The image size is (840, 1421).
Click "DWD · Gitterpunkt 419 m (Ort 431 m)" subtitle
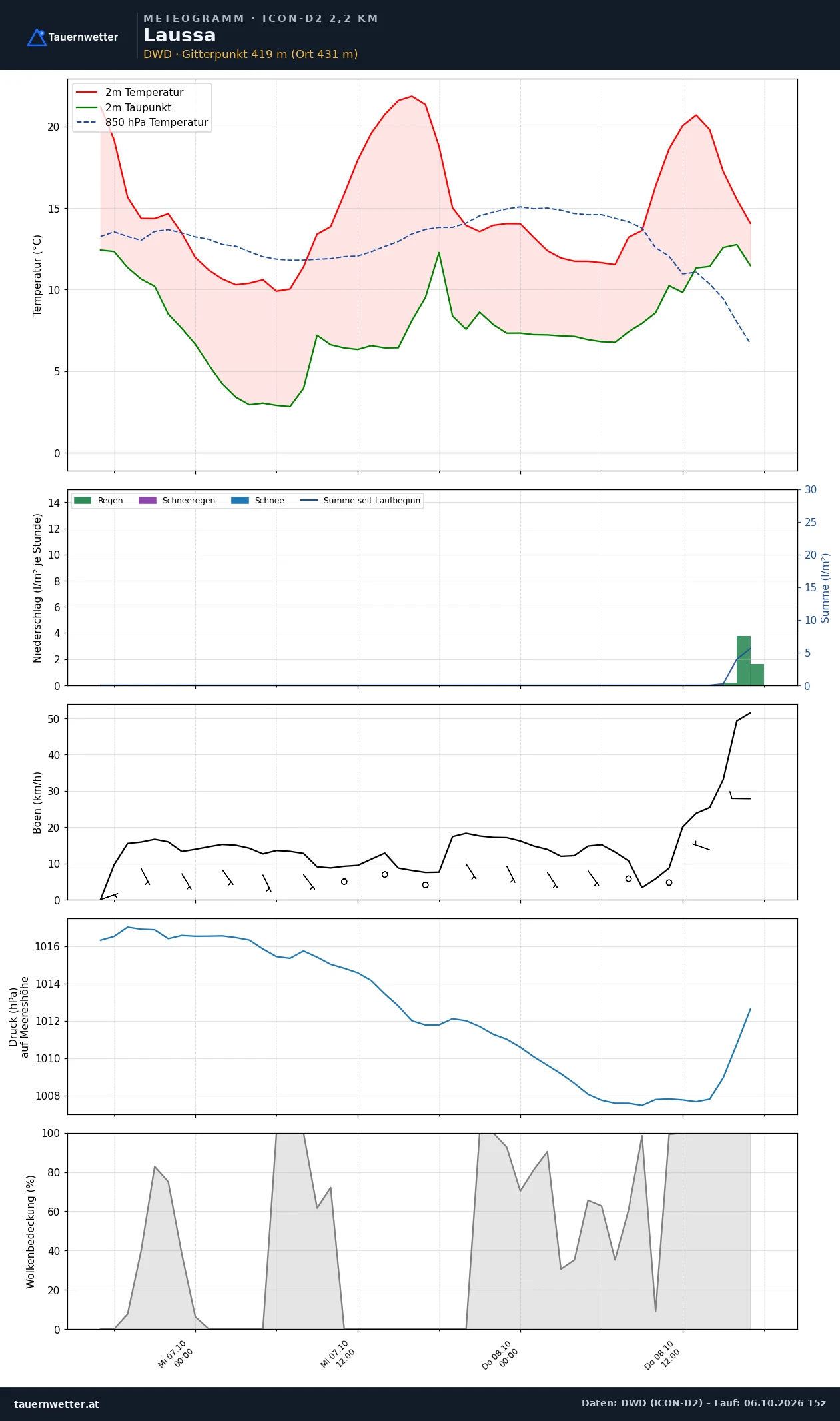pyautogui.click(x=250, y=54)
